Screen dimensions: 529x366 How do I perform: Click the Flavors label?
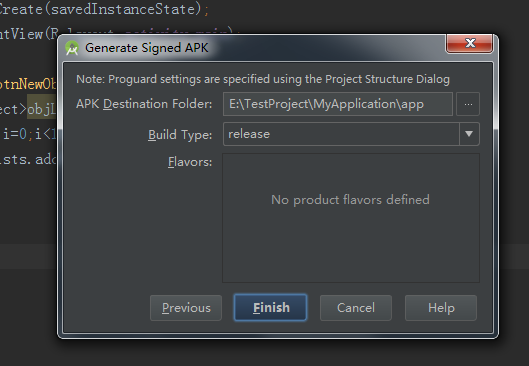pyautogui.click(x=190, y=162)
